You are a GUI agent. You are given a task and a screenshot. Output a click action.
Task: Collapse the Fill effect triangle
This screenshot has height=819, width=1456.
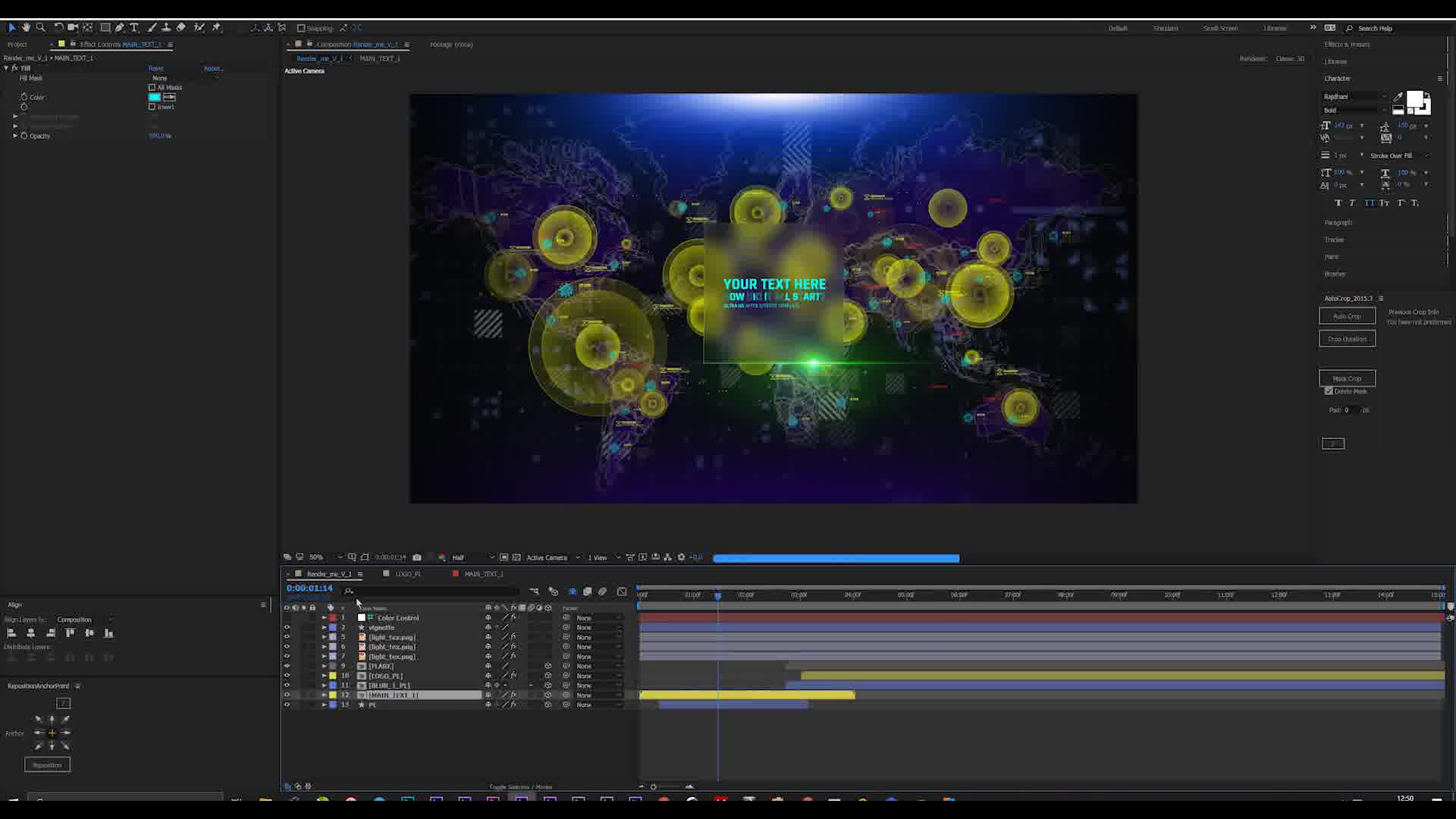[6, 68]
